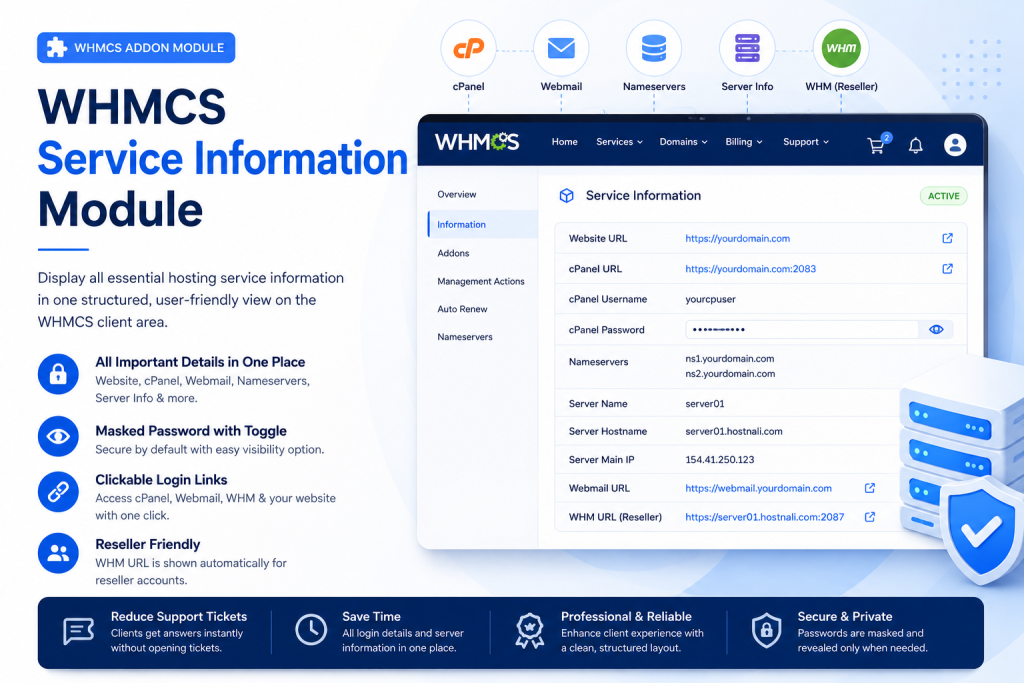This screenshot has width=1024, height=683.
Task: Click the WHMCS logo in header
Action: point(477,142)
